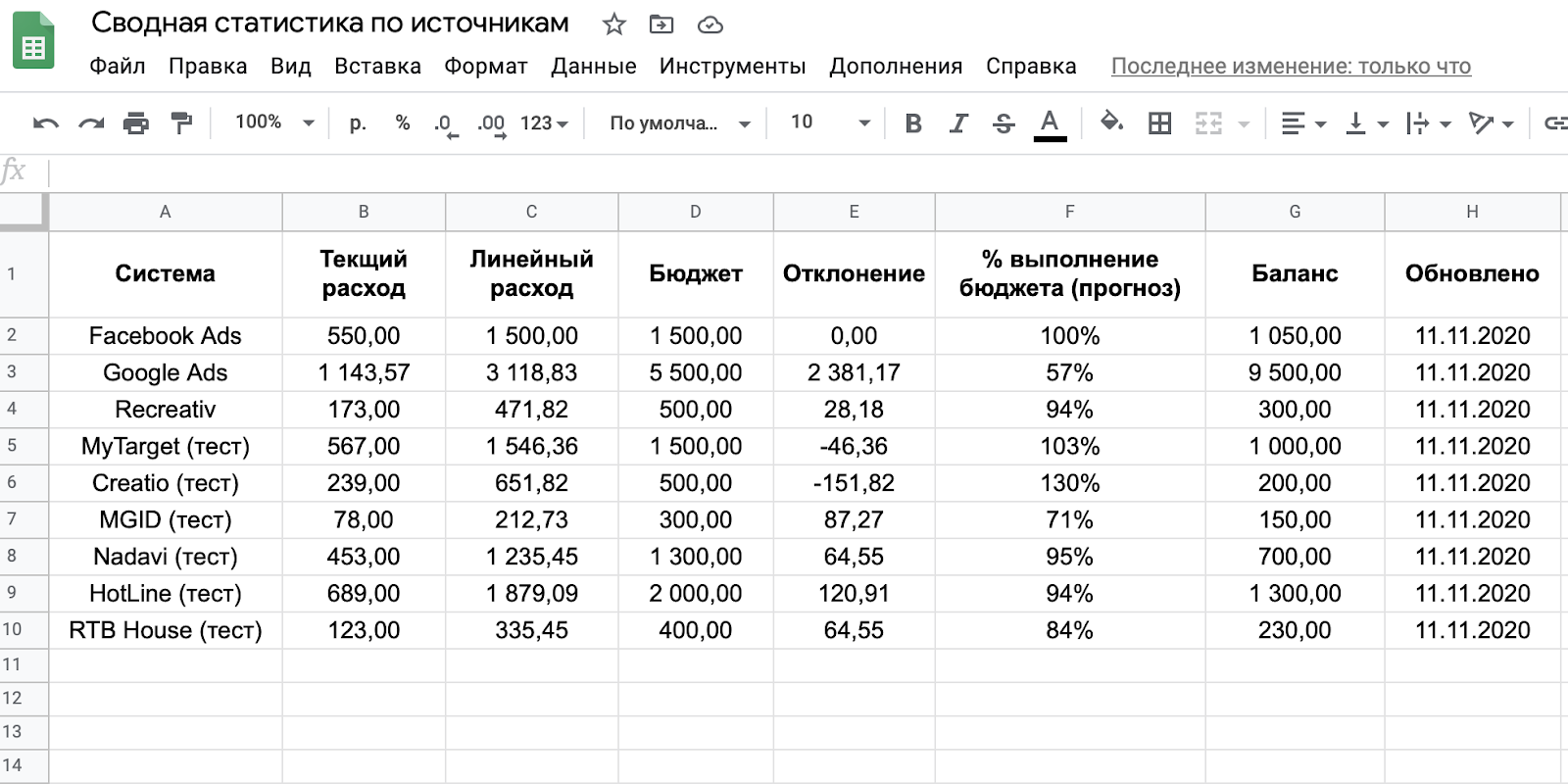Open the borders menu icon

pos(1159,122)
